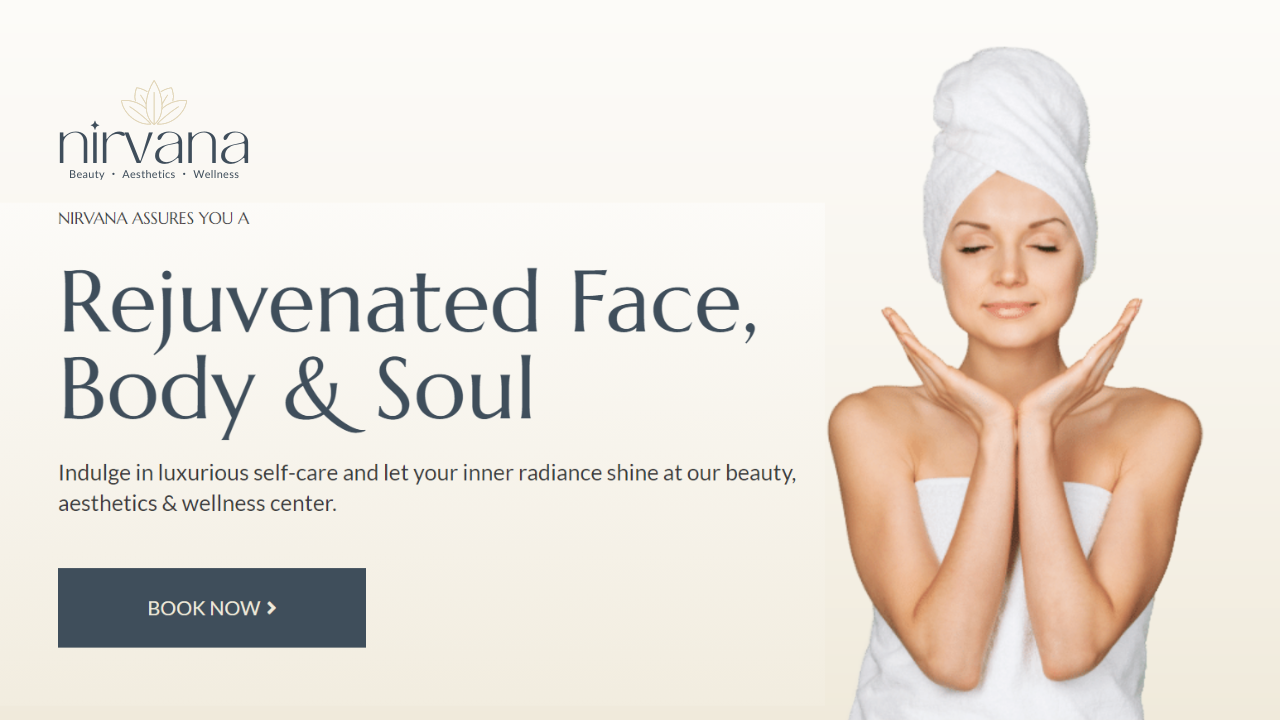The height and width of the screenshot is (720, 1280).
Task: Click the text aesthetics & wellness center
Action: click(x=198, y=503)
